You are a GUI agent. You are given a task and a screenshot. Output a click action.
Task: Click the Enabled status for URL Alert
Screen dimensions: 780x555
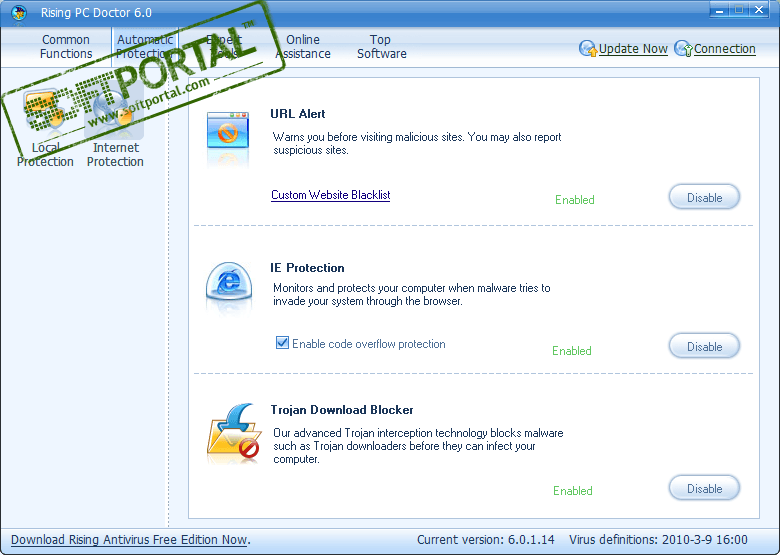[x=575, y=200]
